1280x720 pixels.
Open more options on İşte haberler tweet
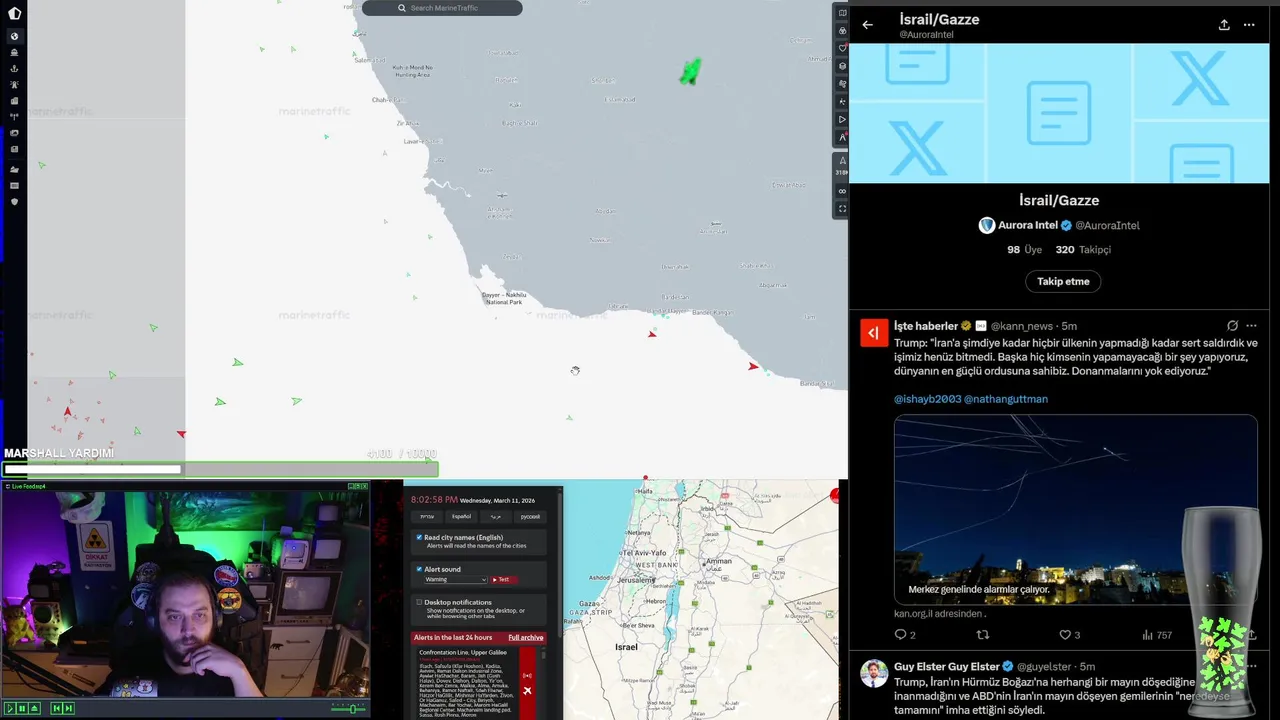1251,326
